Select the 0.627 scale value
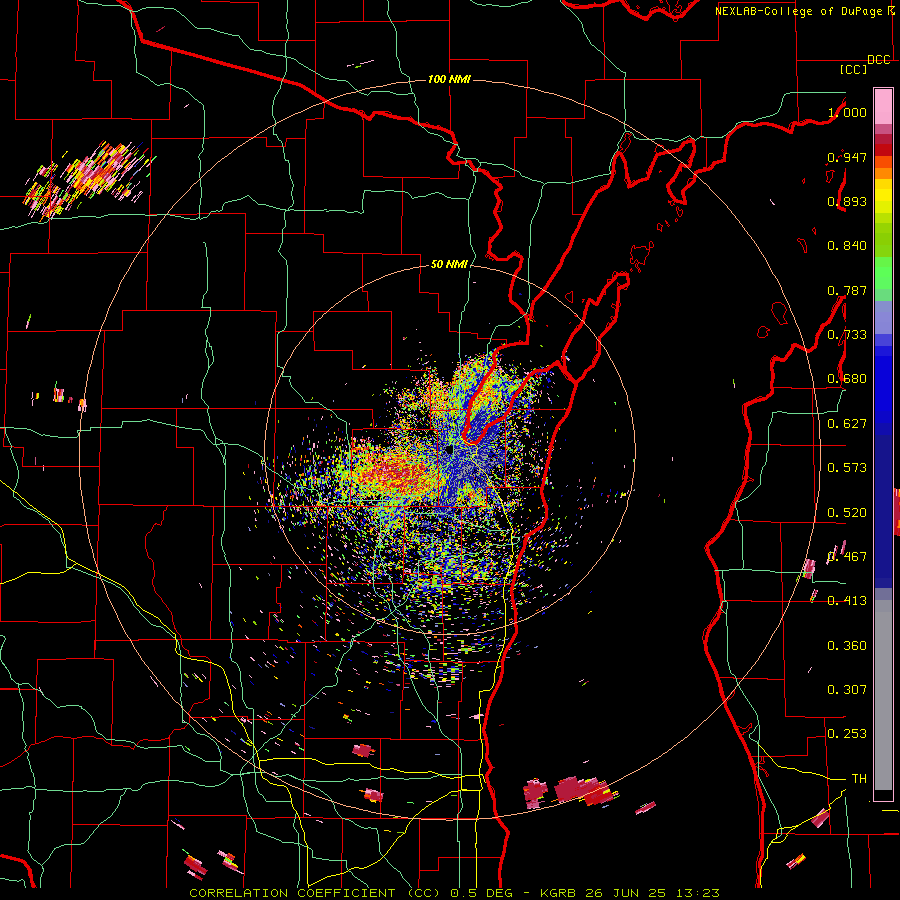Screen dimensions: 900x900 point(847,424)
